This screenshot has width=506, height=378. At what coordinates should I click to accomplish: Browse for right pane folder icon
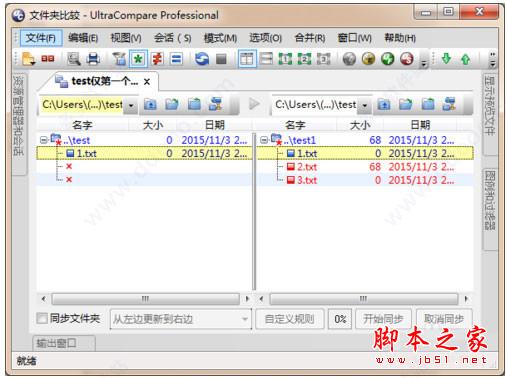click(x=406, y=105)
